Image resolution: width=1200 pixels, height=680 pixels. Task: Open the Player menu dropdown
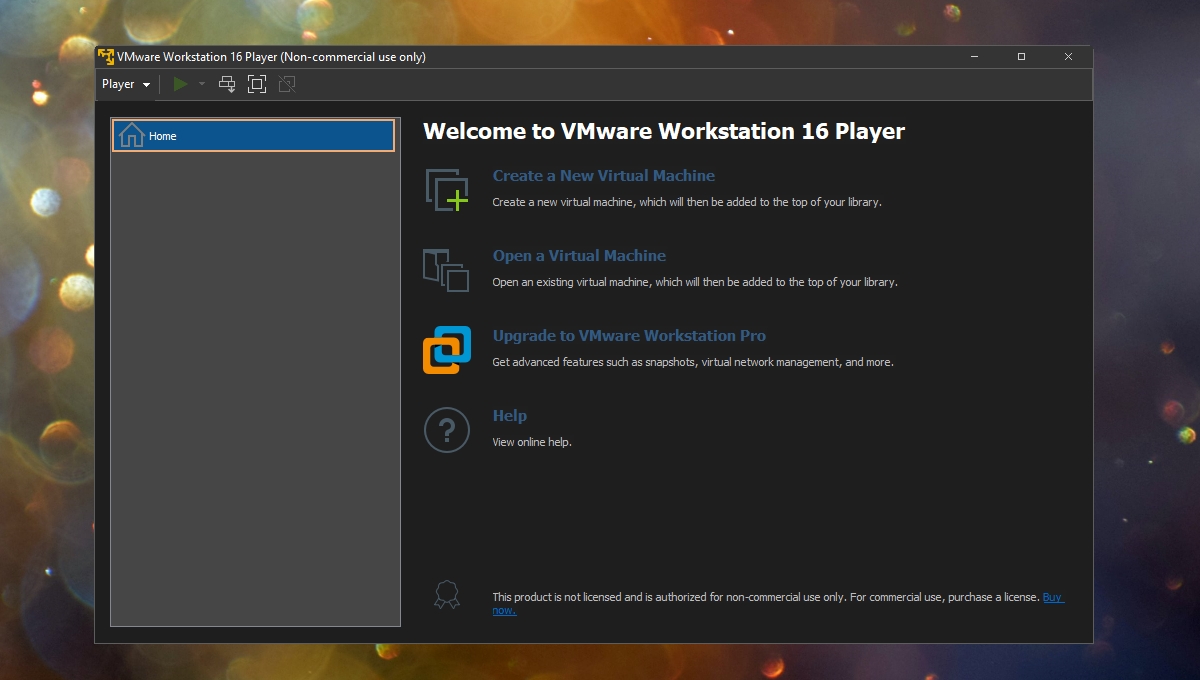point(126,84)
